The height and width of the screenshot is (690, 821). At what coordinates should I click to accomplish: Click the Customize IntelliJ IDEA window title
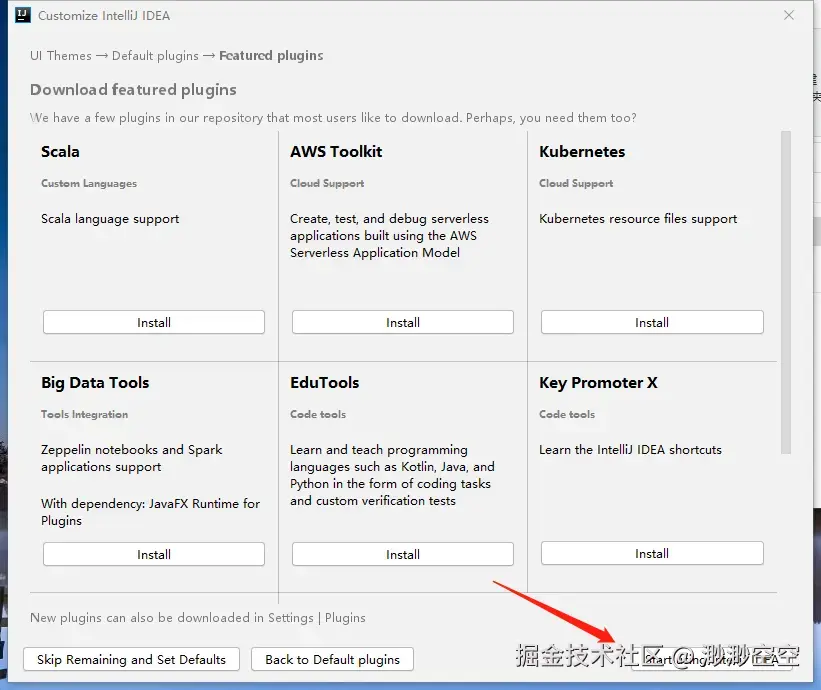click(104, 16)
